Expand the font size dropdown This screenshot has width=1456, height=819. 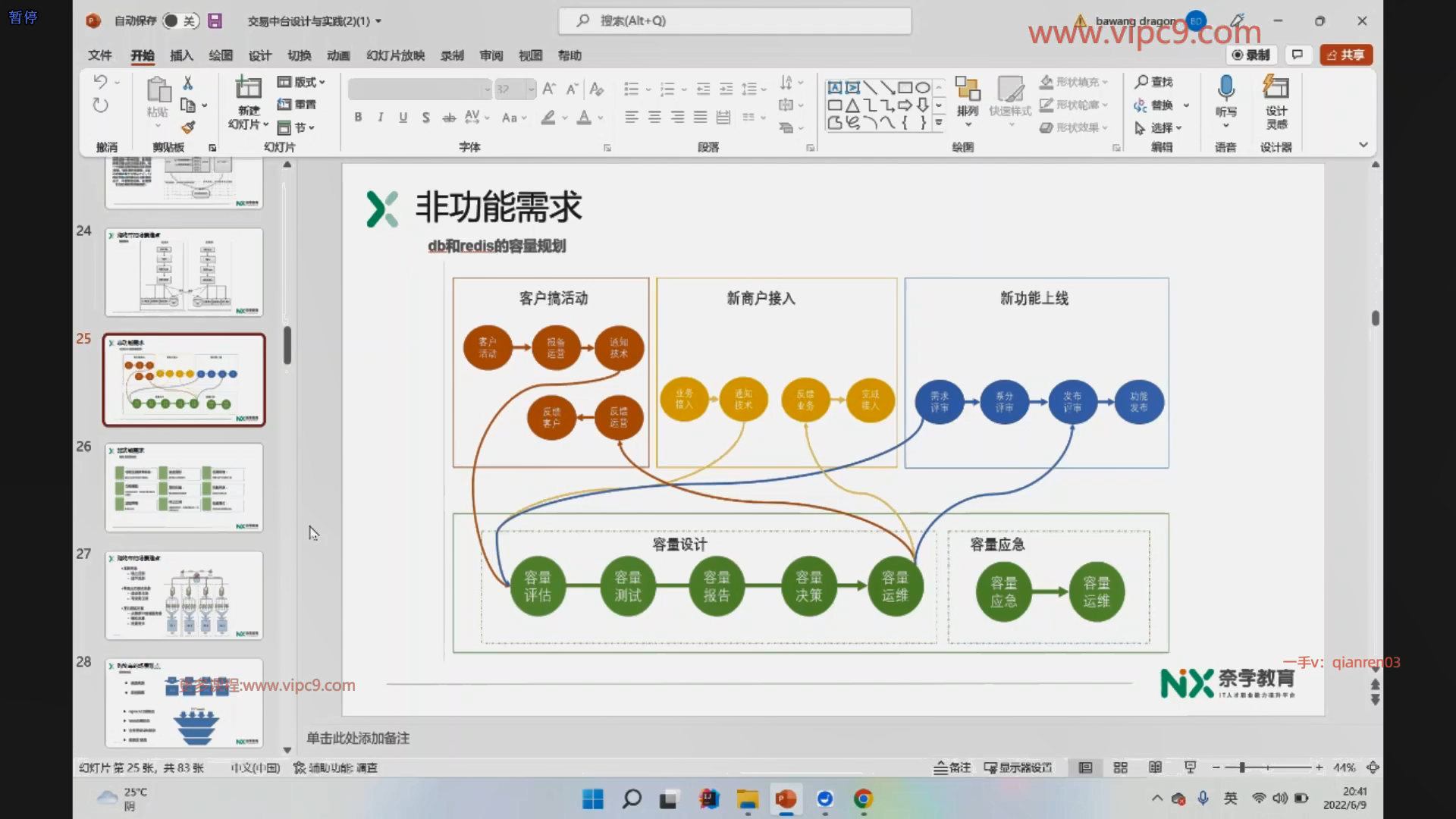coord(531,89)
